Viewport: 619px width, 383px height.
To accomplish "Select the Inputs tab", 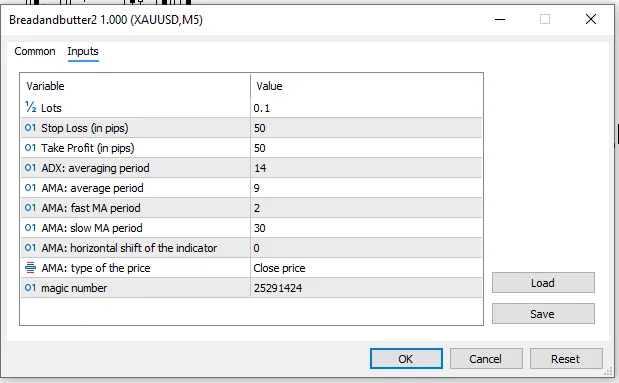I will [83, 51].
